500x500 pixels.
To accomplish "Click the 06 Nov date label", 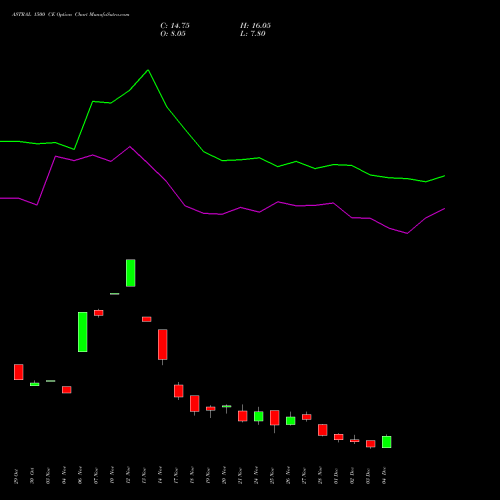I will coord(80,476).
